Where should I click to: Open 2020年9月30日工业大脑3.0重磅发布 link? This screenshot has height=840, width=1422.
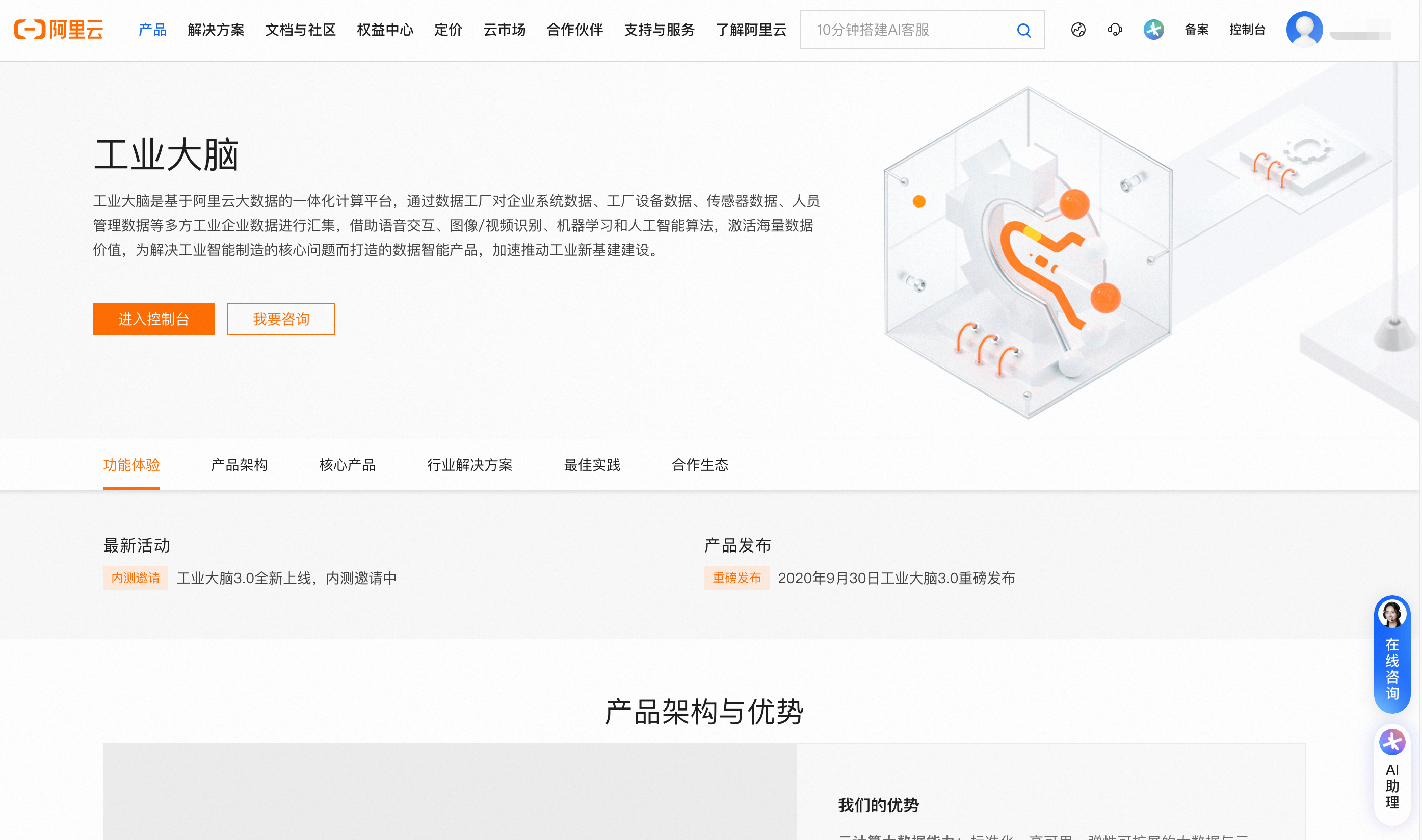click(x=897, y=579)
